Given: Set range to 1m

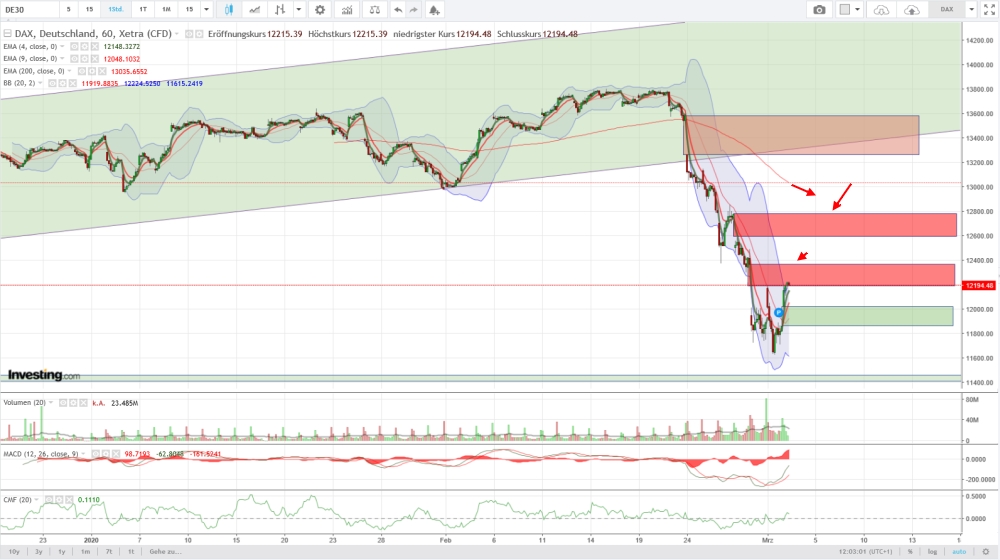Looking at the screenshot, I should pos(85,552).
